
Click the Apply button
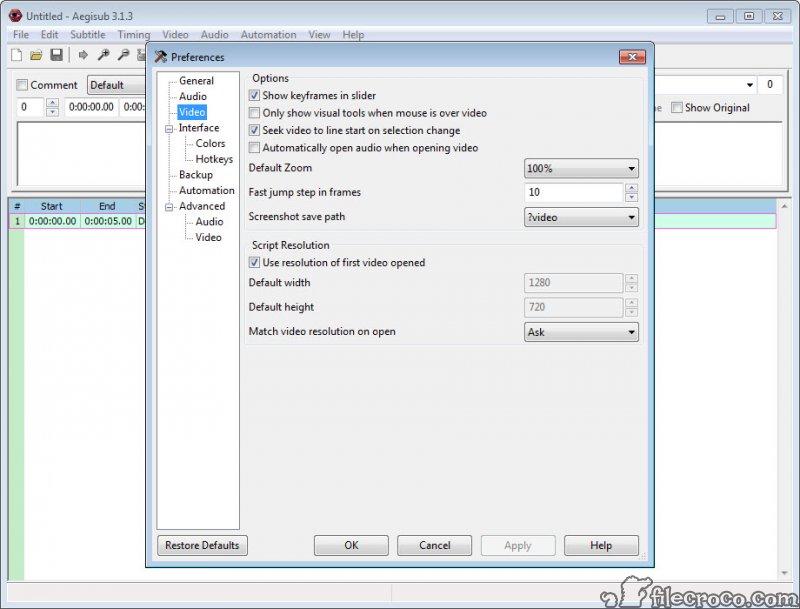pyautogui.click(x=518, y=545)
